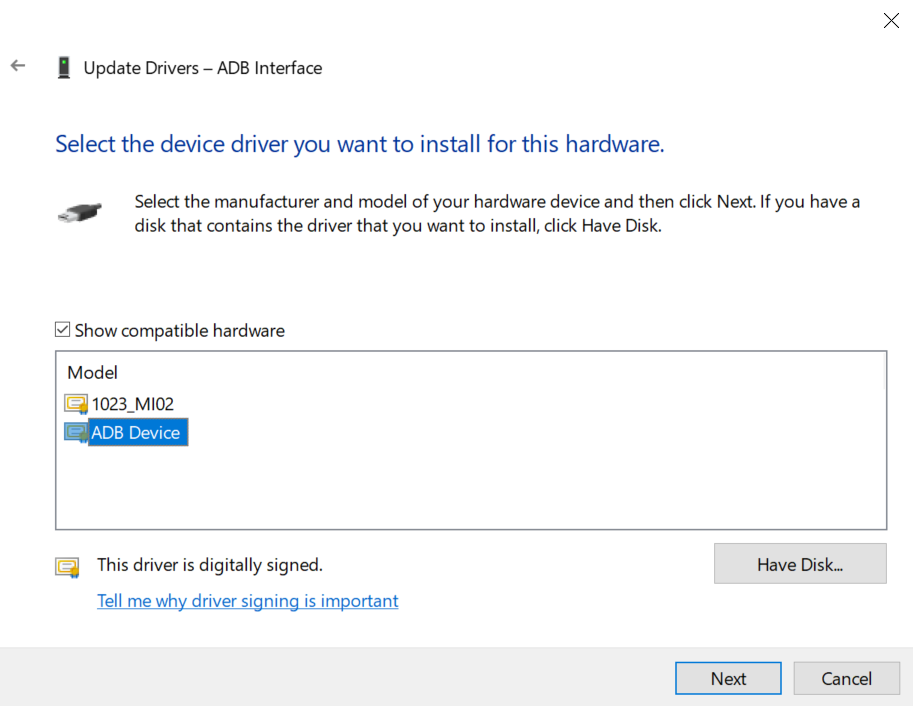
Task: Click the back arrow in the wizard header
Action: pos(18,66)
